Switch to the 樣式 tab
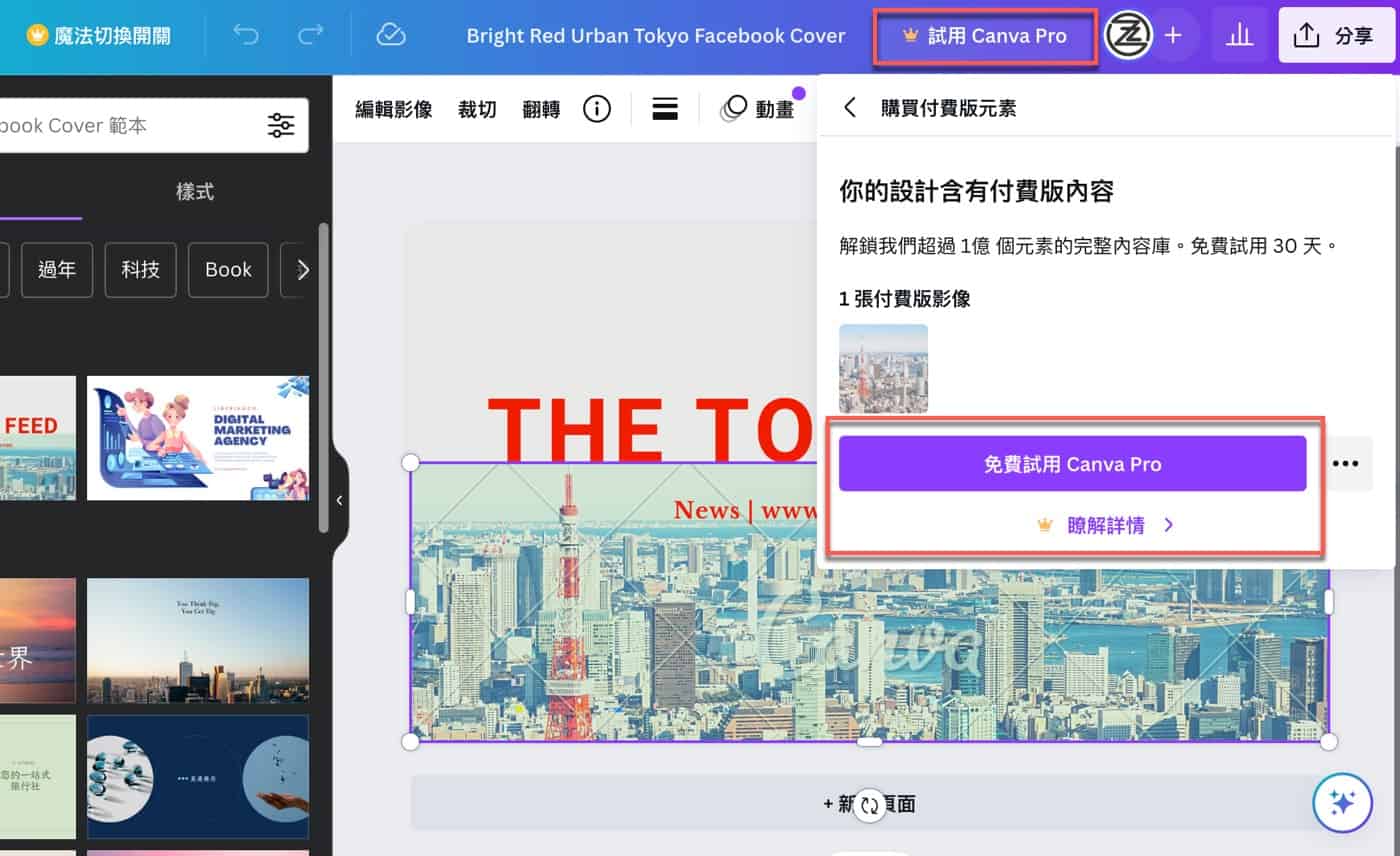 click(x=195, y=191)
